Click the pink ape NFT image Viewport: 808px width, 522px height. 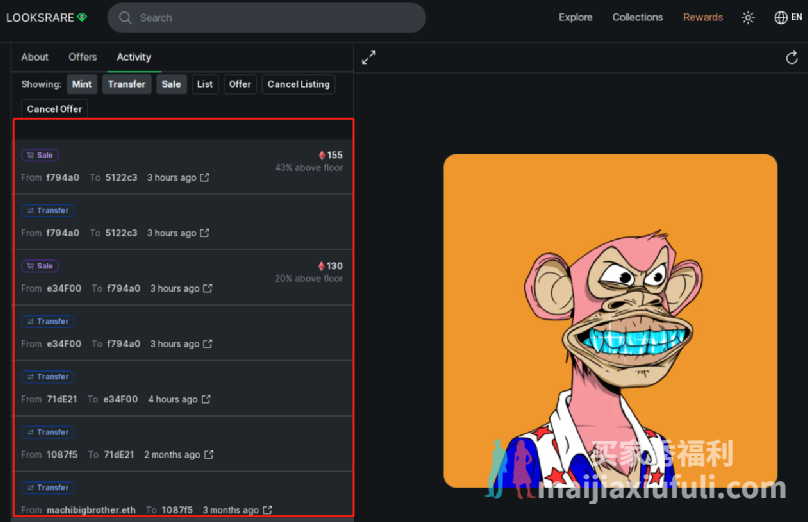[610, 321]
